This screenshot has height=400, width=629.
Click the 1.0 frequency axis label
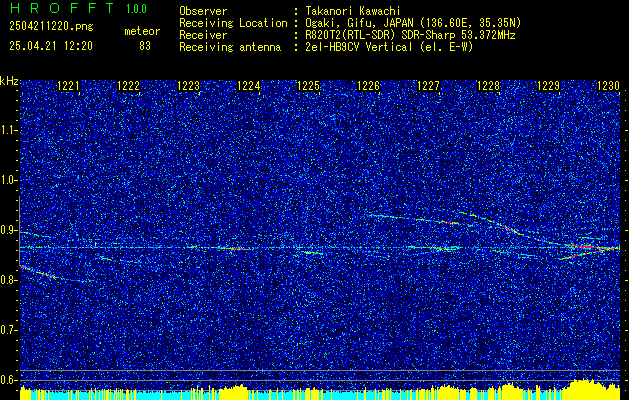click(x=9, y=180)
